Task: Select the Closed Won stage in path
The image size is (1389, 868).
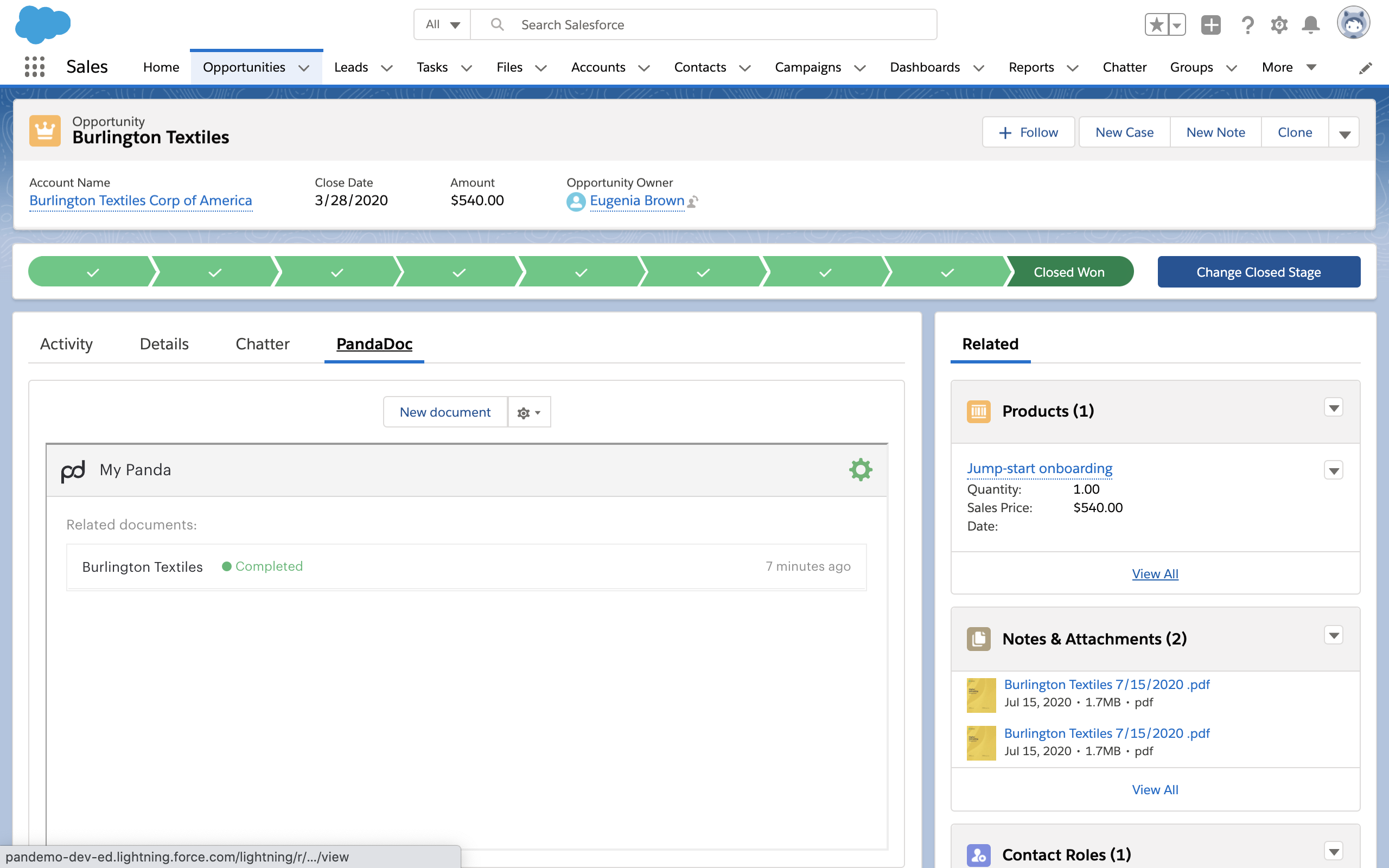Action: (1069, 272)
